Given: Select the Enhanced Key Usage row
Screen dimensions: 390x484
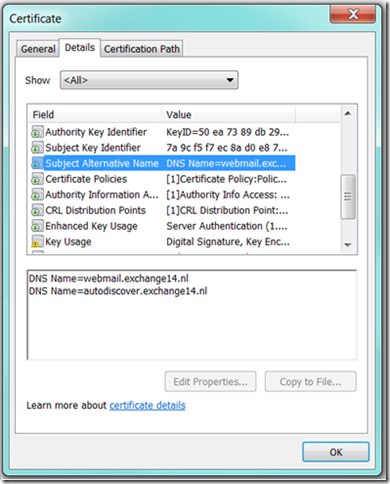Looking at the screenshot, I should tap(162, 226).
